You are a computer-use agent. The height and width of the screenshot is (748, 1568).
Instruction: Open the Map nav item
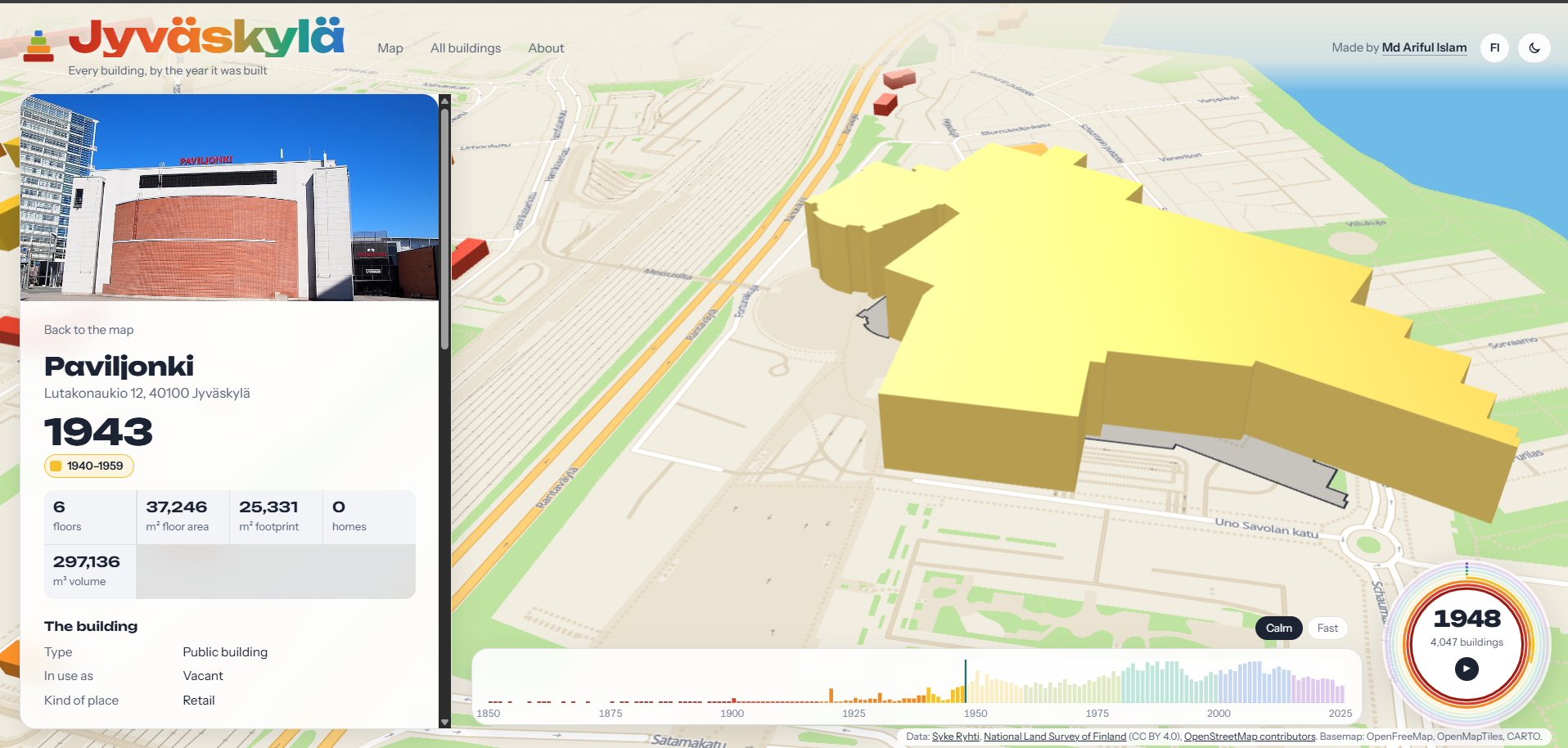(x=390, y=48)
